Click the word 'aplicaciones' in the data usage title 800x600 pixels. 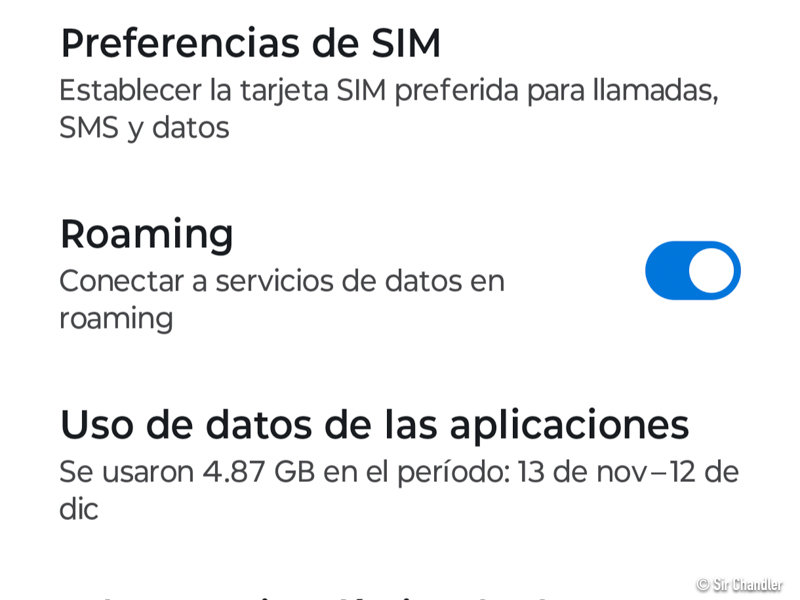coord(568,424)
